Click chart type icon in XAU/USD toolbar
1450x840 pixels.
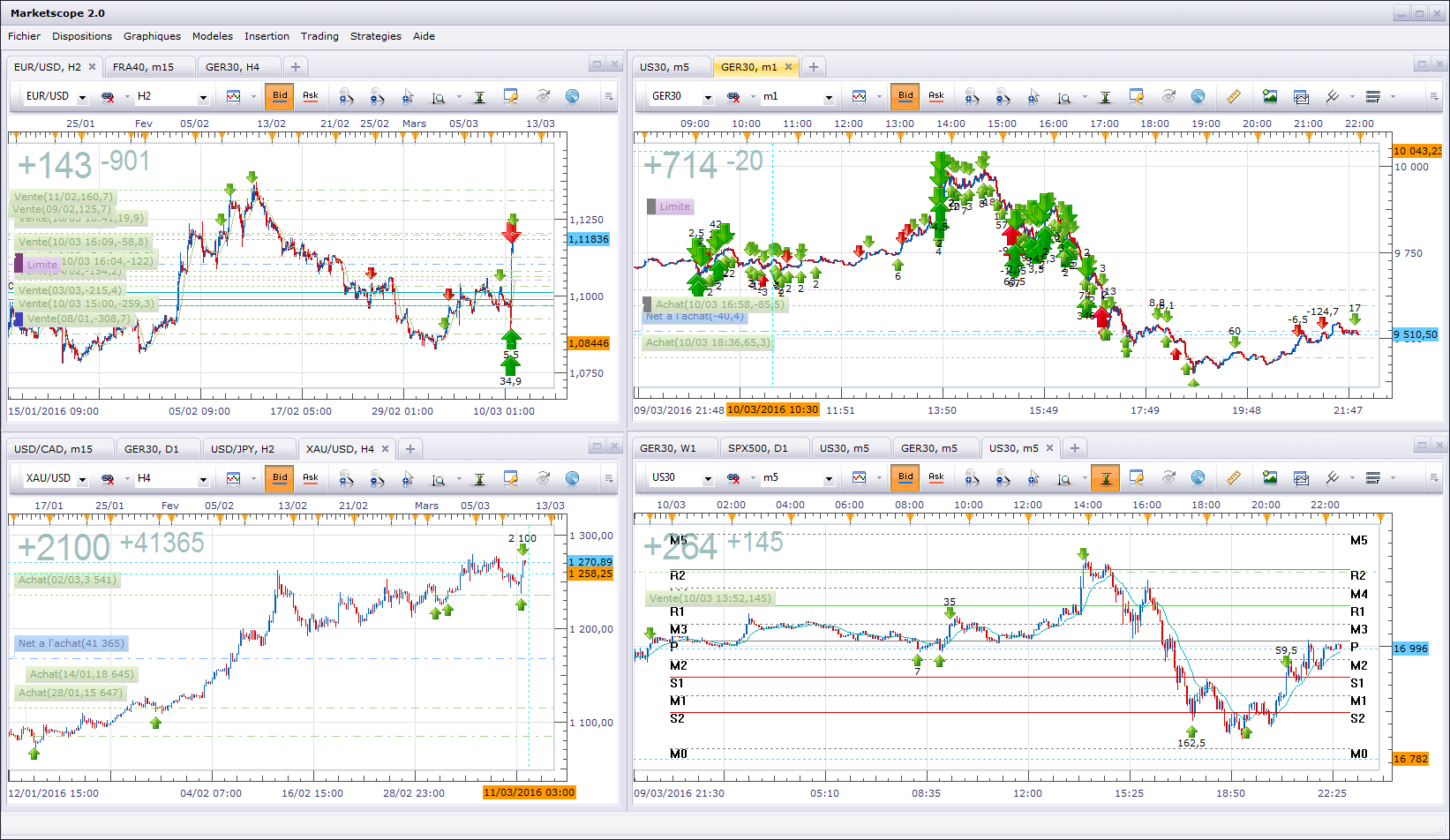[233, 478]
